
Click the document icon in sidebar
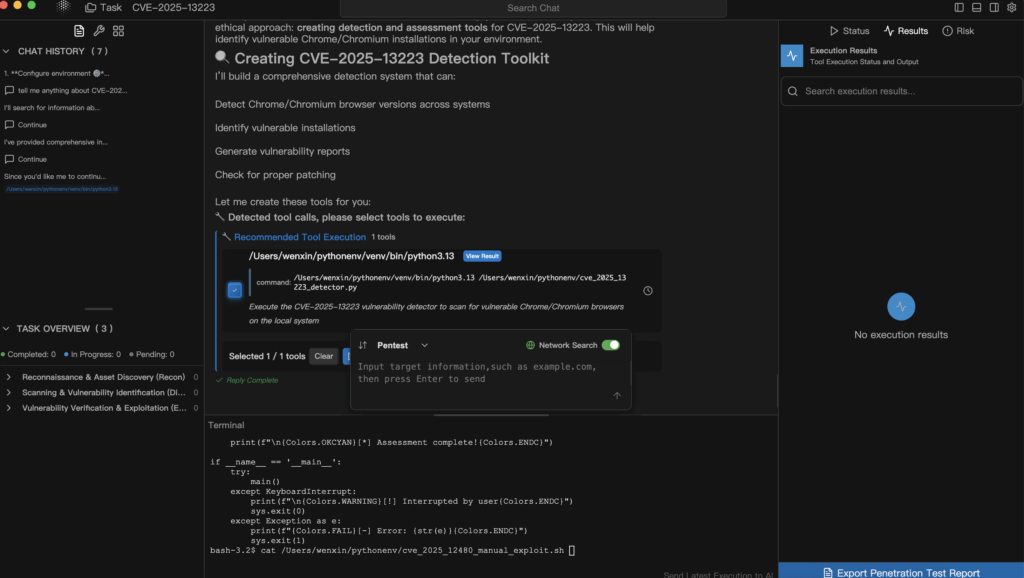(80, 31)
